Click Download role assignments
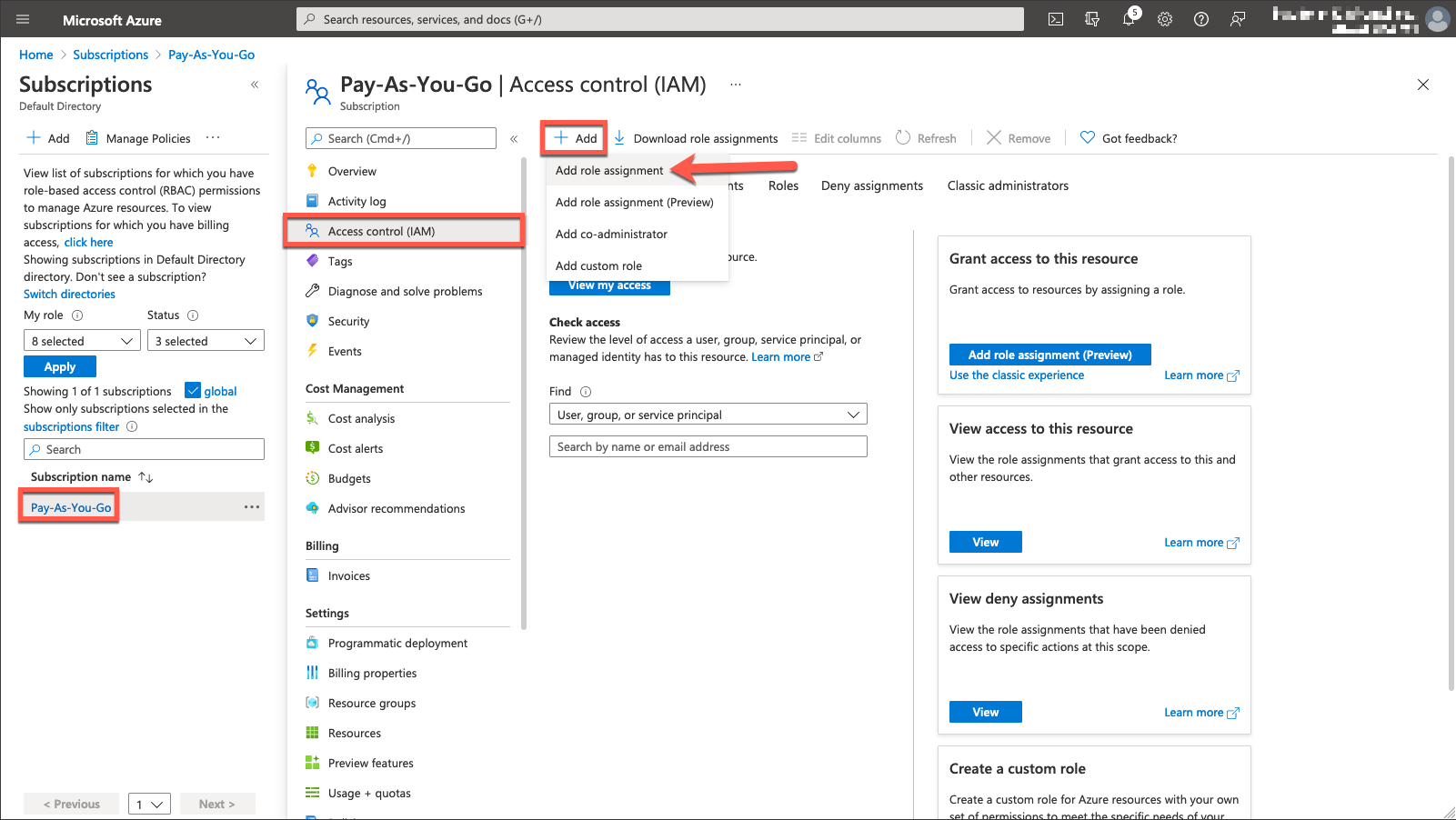Screen dimensions: 1456x820 tap(696, 138)
